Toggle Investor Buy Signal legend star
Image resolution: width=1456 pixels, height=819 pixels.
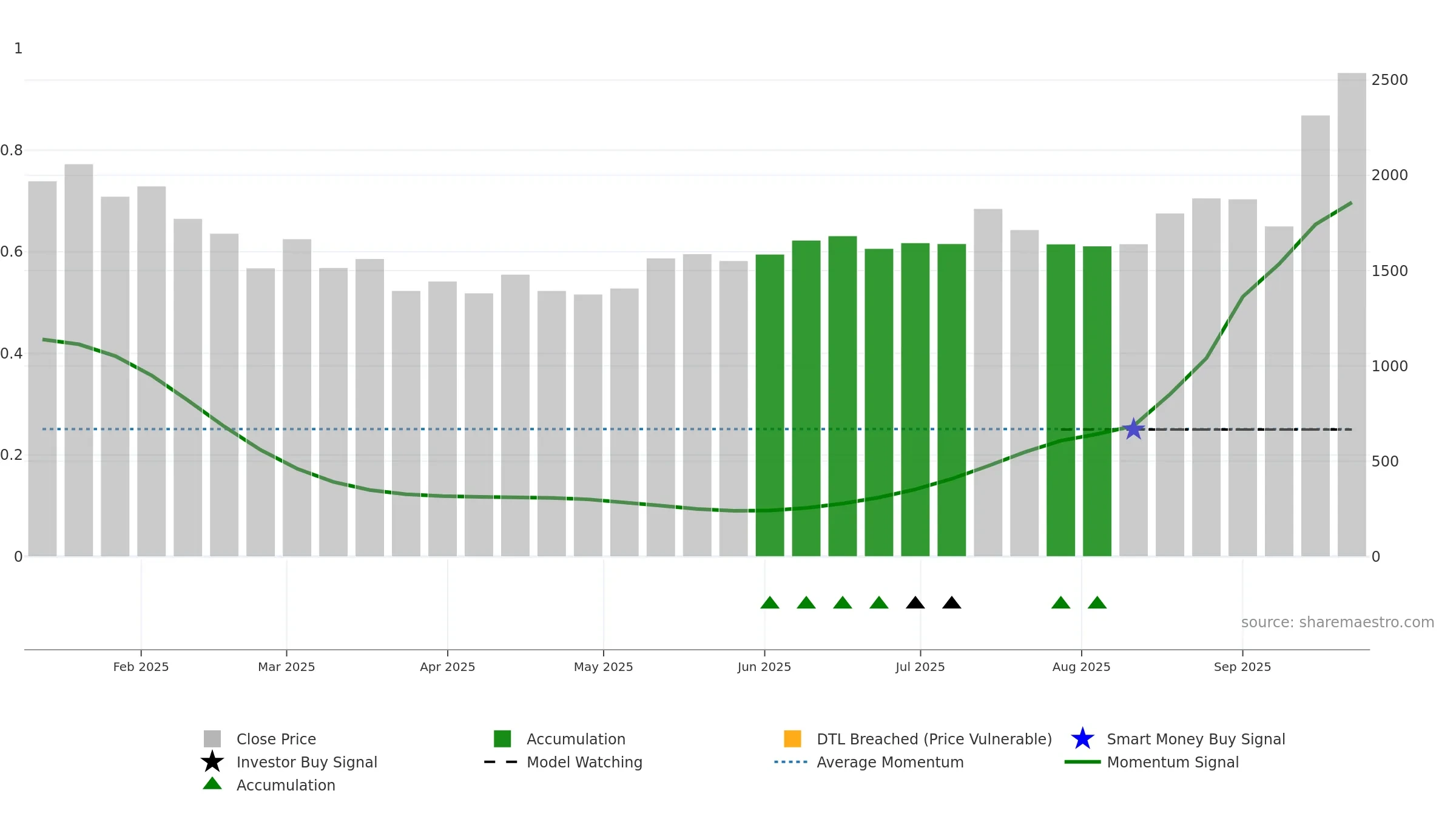tap(212, 761)
